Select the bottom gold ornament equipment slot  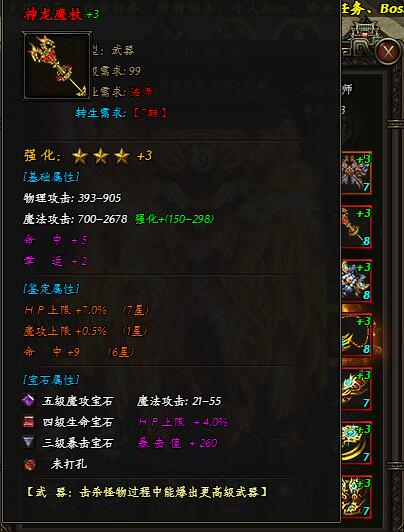pos(357,497)
